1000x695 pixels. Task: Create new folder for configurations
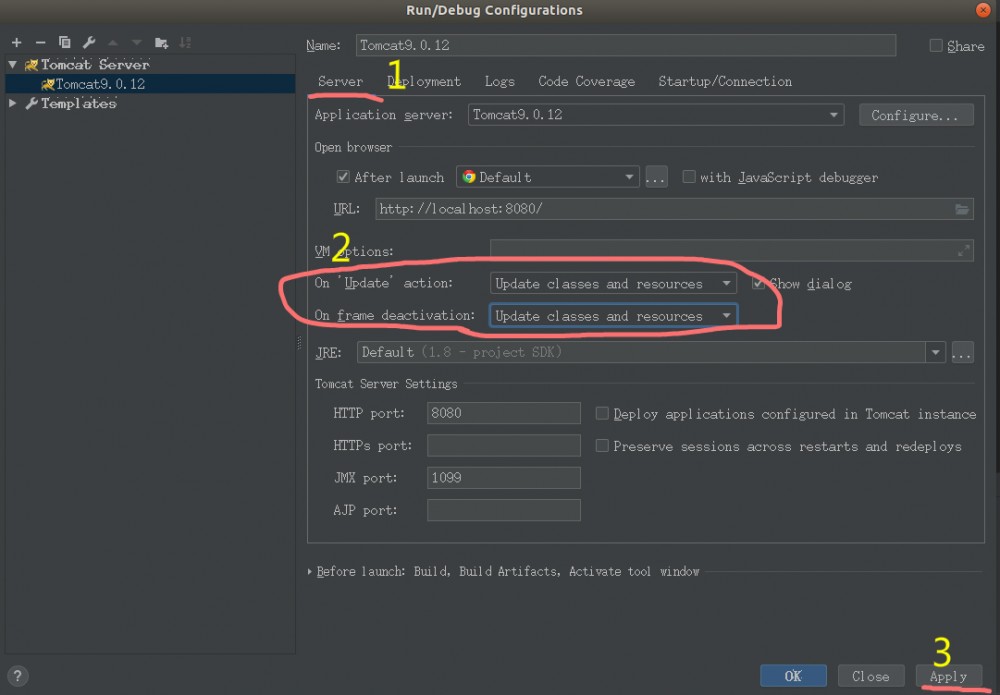click(161, 43)
